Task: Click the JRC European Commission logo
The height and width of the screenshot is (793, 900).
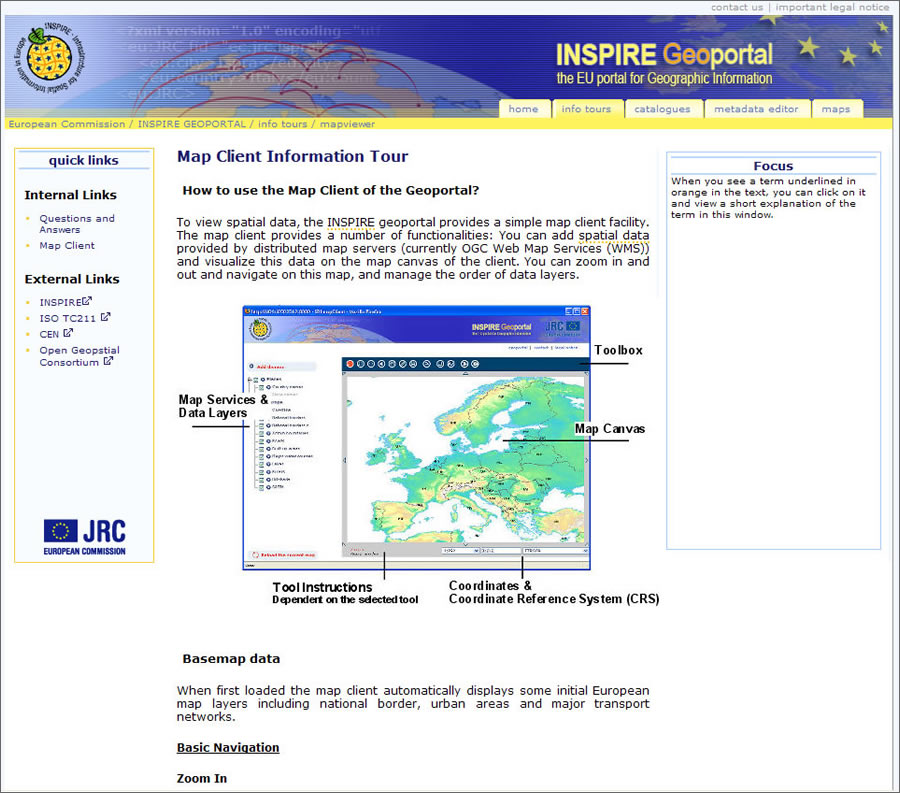Action: 84,537
